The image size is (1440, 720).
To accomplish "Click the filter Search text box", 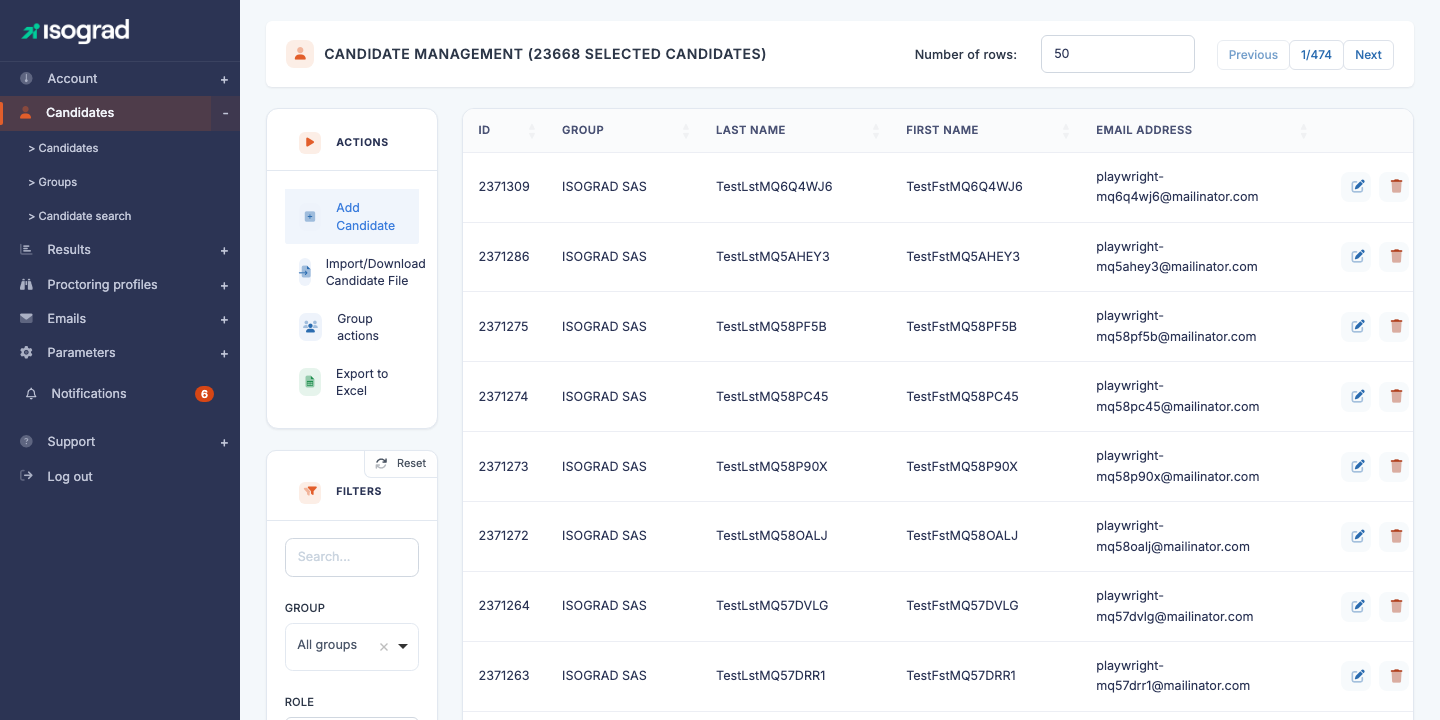I will (352, 557).
